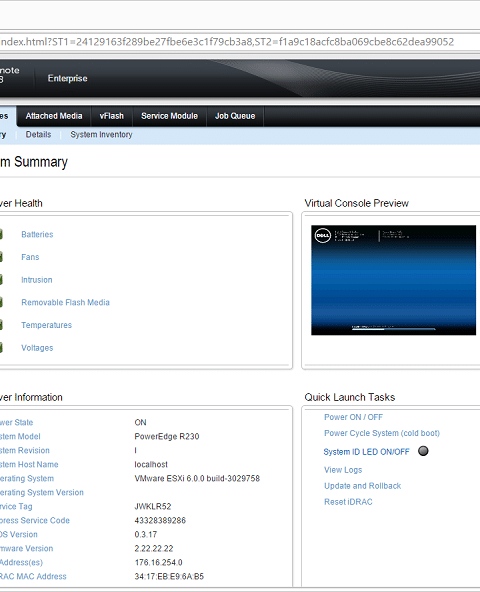Click firmware version value 2.22.22.22
This screenshot has height=592, width=480.
[x=154, y=548]
